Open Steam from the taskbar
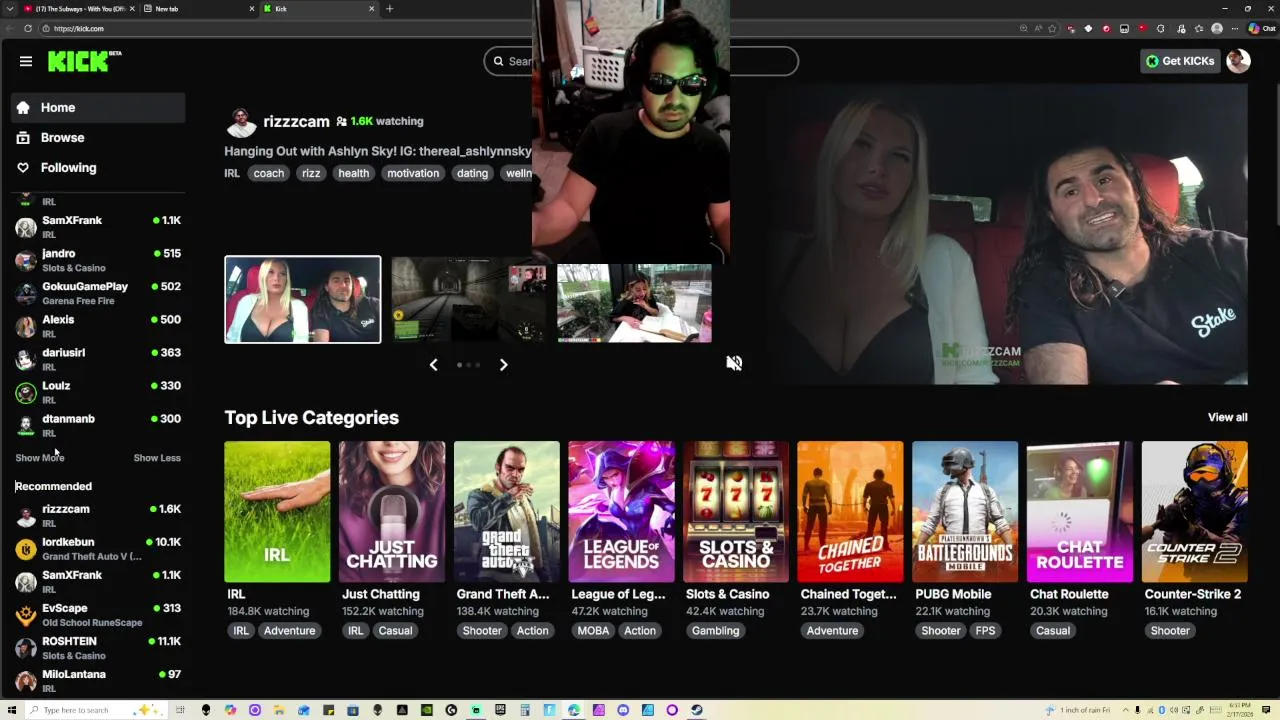This screenshot has width=1280, height=720. pos(696,710)
